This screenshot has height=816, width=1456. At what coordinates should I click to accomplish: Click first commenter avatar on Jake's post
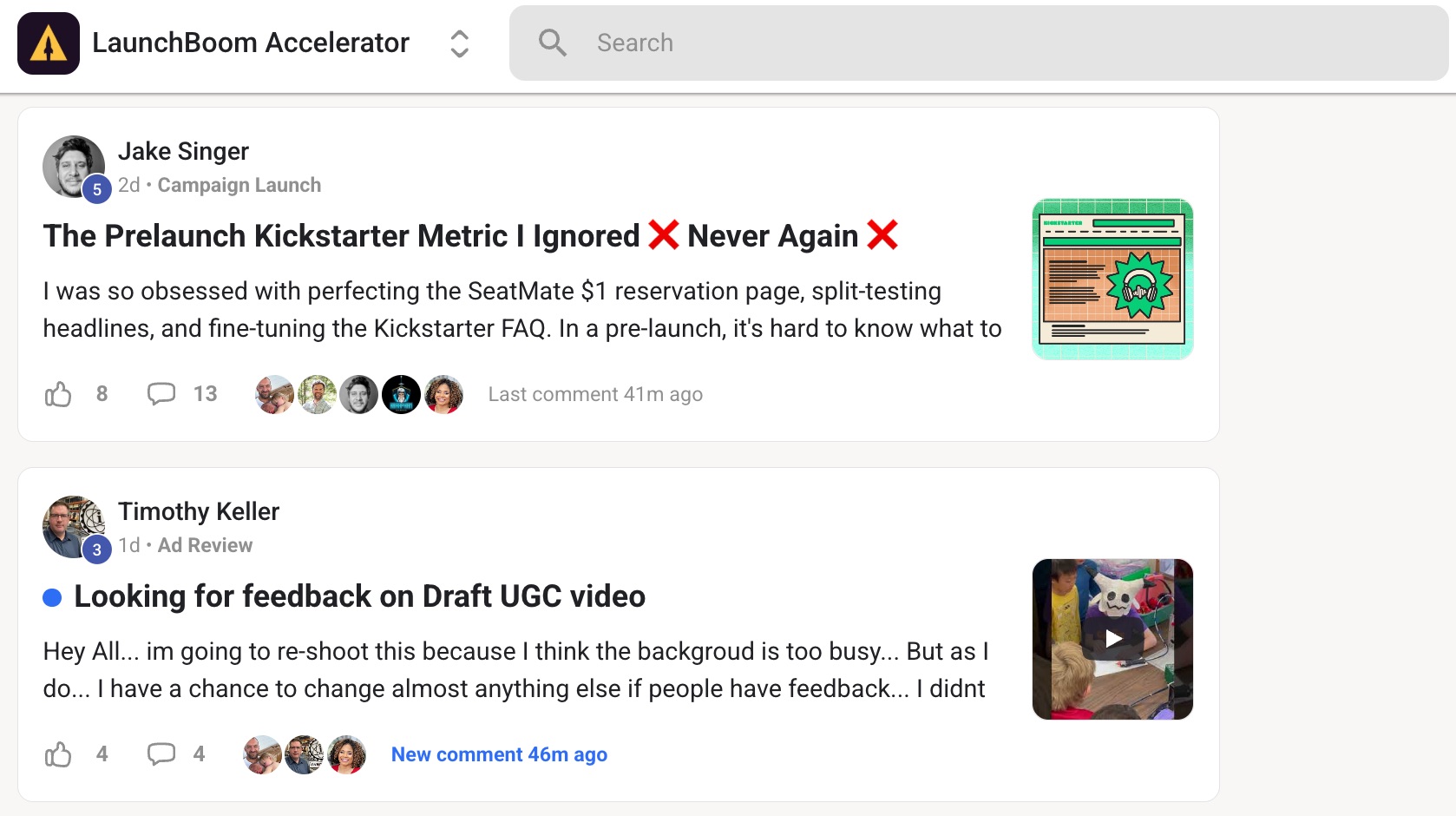274,394
